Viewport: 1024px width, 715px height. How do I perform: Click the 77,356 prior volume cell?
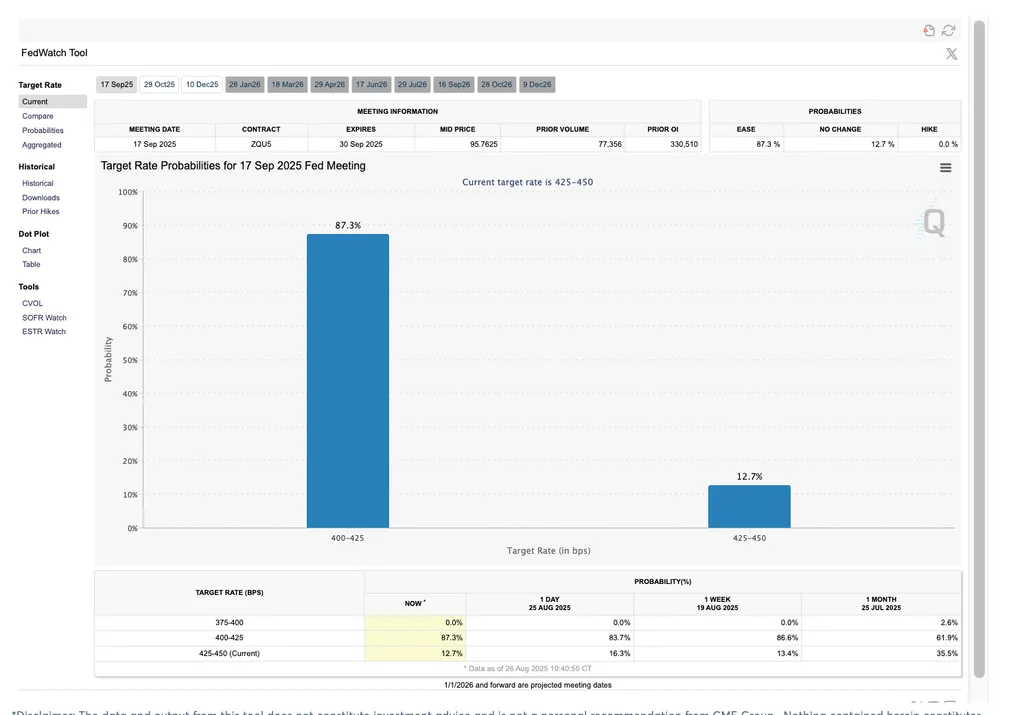(x=562, y=144)
